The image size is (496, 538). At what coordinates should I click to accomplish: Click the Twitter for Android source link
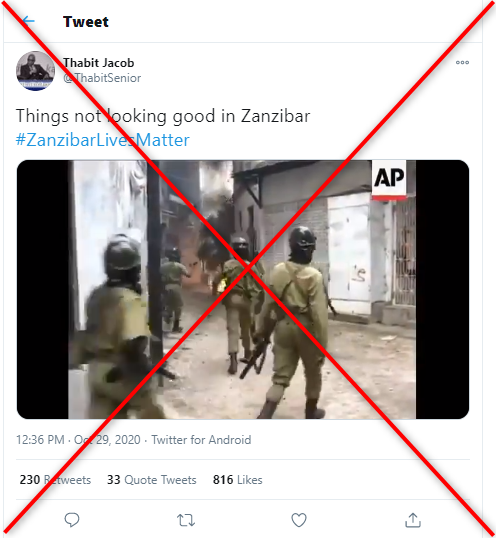pyautogui.click(x=201, y=440)
